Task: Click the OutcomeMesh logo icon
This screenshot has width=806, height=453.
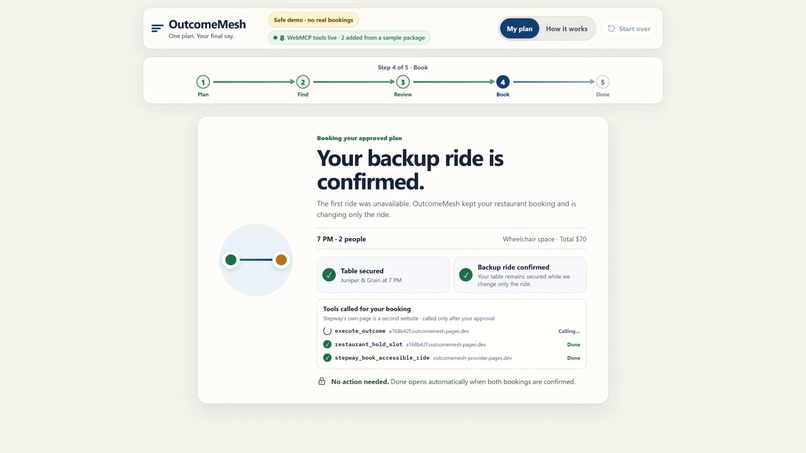Action: [x=157, y=28]
